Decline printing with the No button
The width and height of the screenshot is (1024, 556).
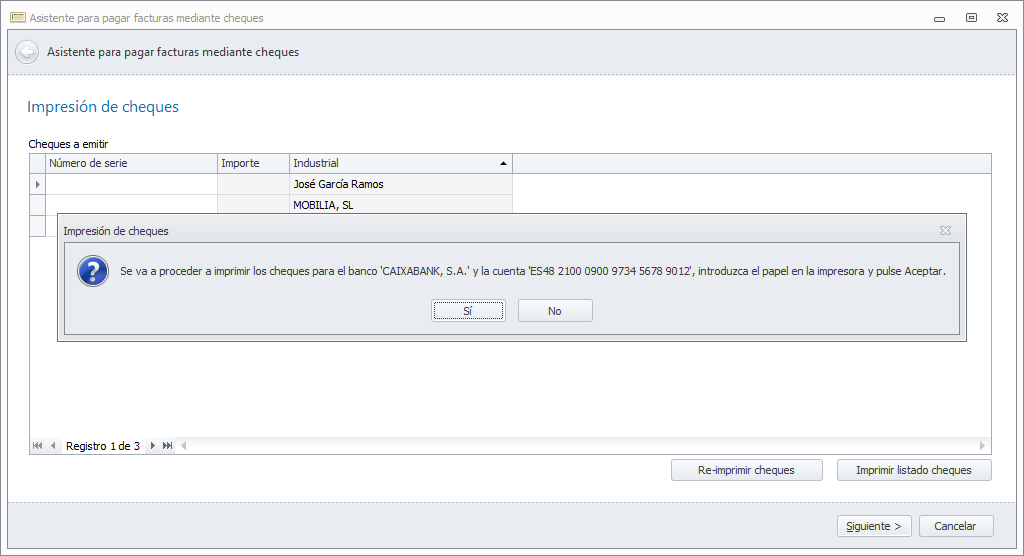555,311
